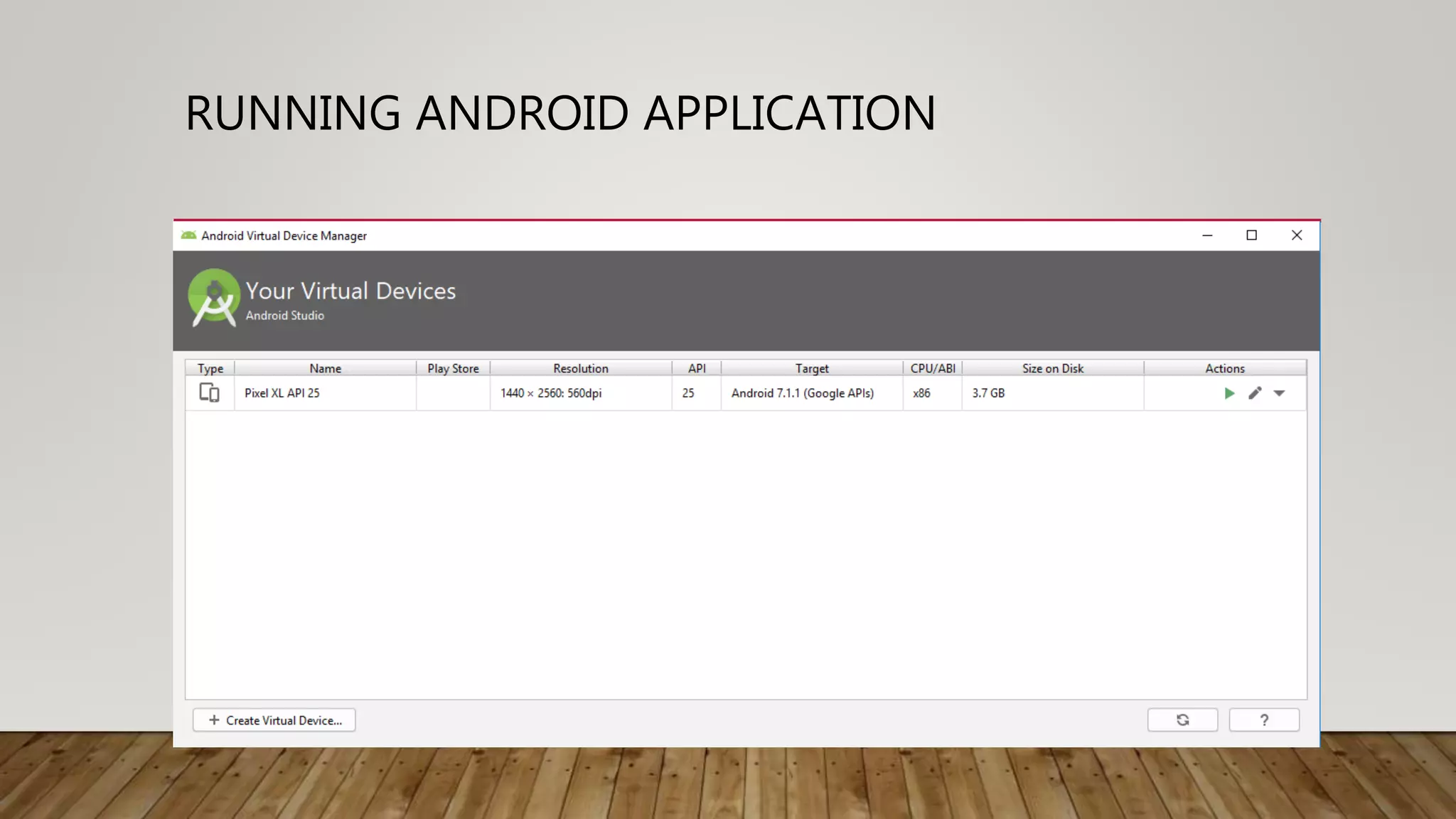Click the device type phone/tablet icon
Image resolution: width=1456 pixels, height=819 pixels.
click(x=209, y=392)
